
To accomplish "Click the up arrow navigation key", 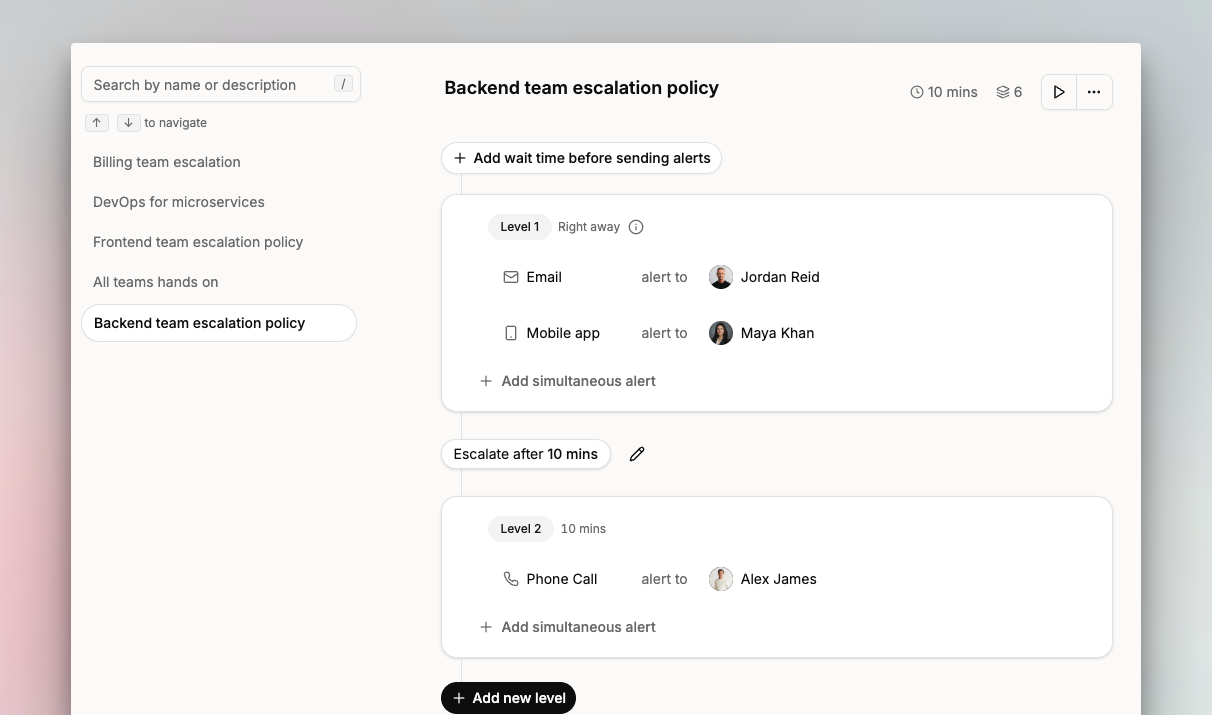I will [x=96, y=123].
